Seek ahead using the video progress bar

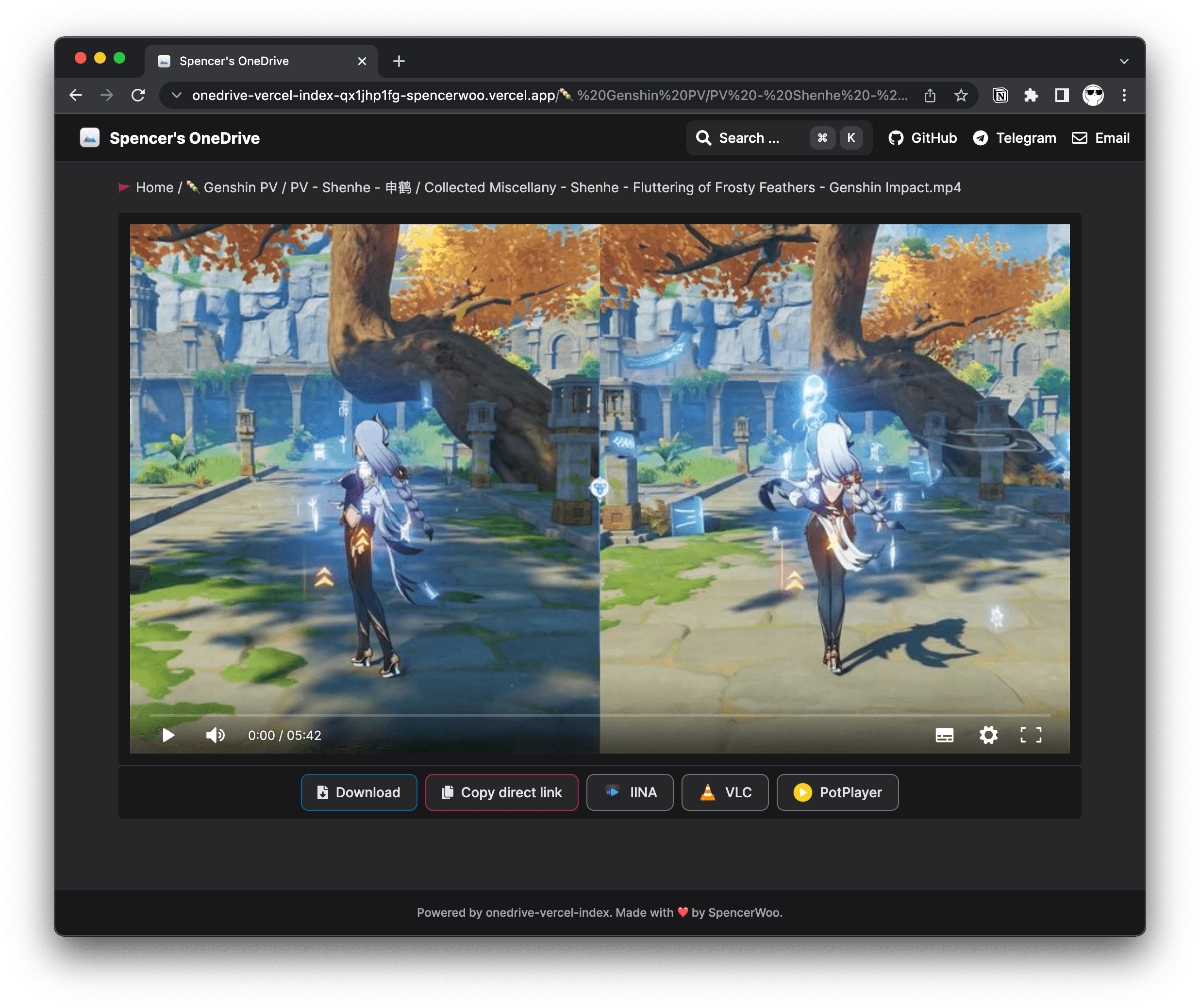(600, 714)
